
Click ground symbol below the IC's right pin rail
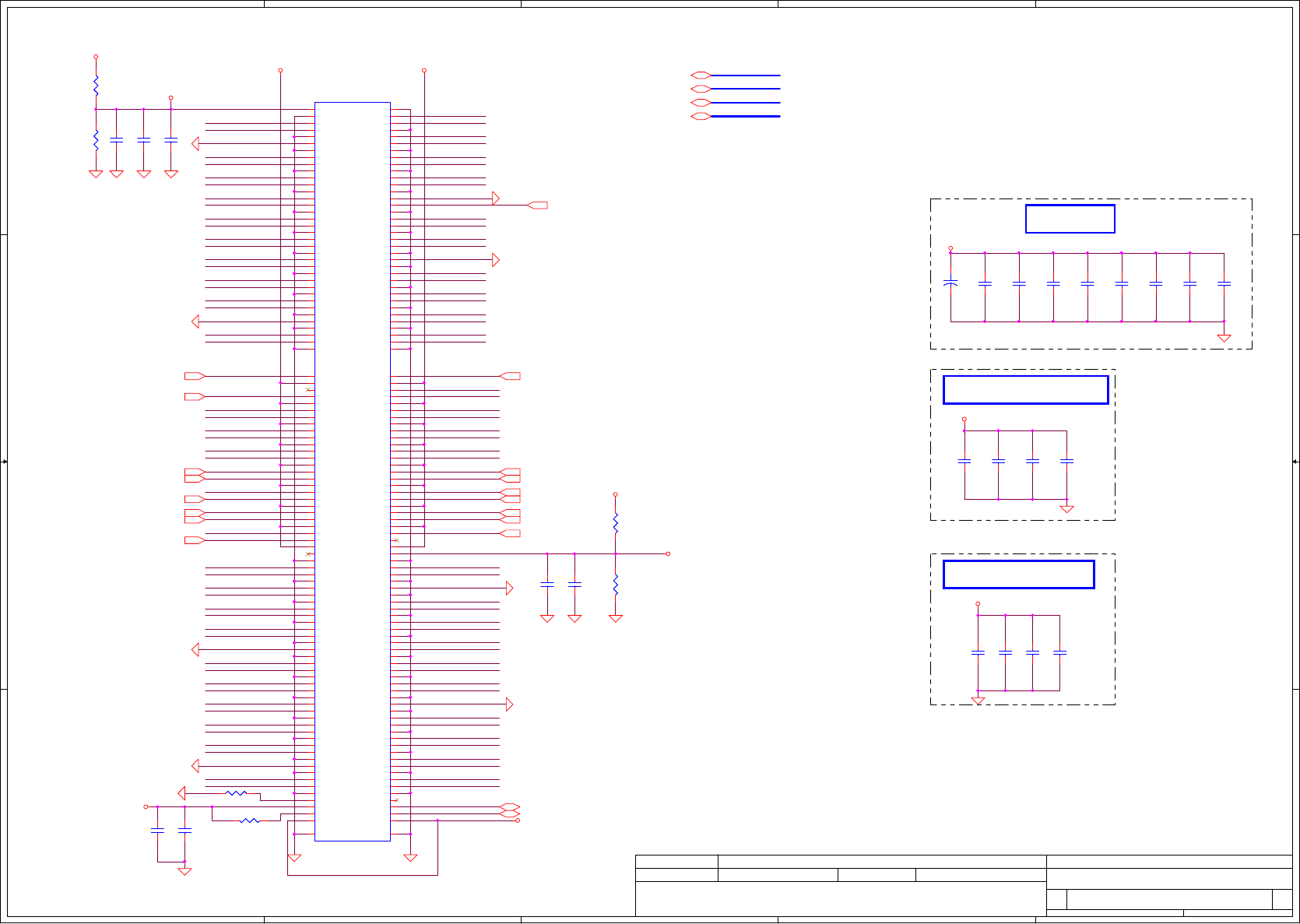[x=410, y=858]
